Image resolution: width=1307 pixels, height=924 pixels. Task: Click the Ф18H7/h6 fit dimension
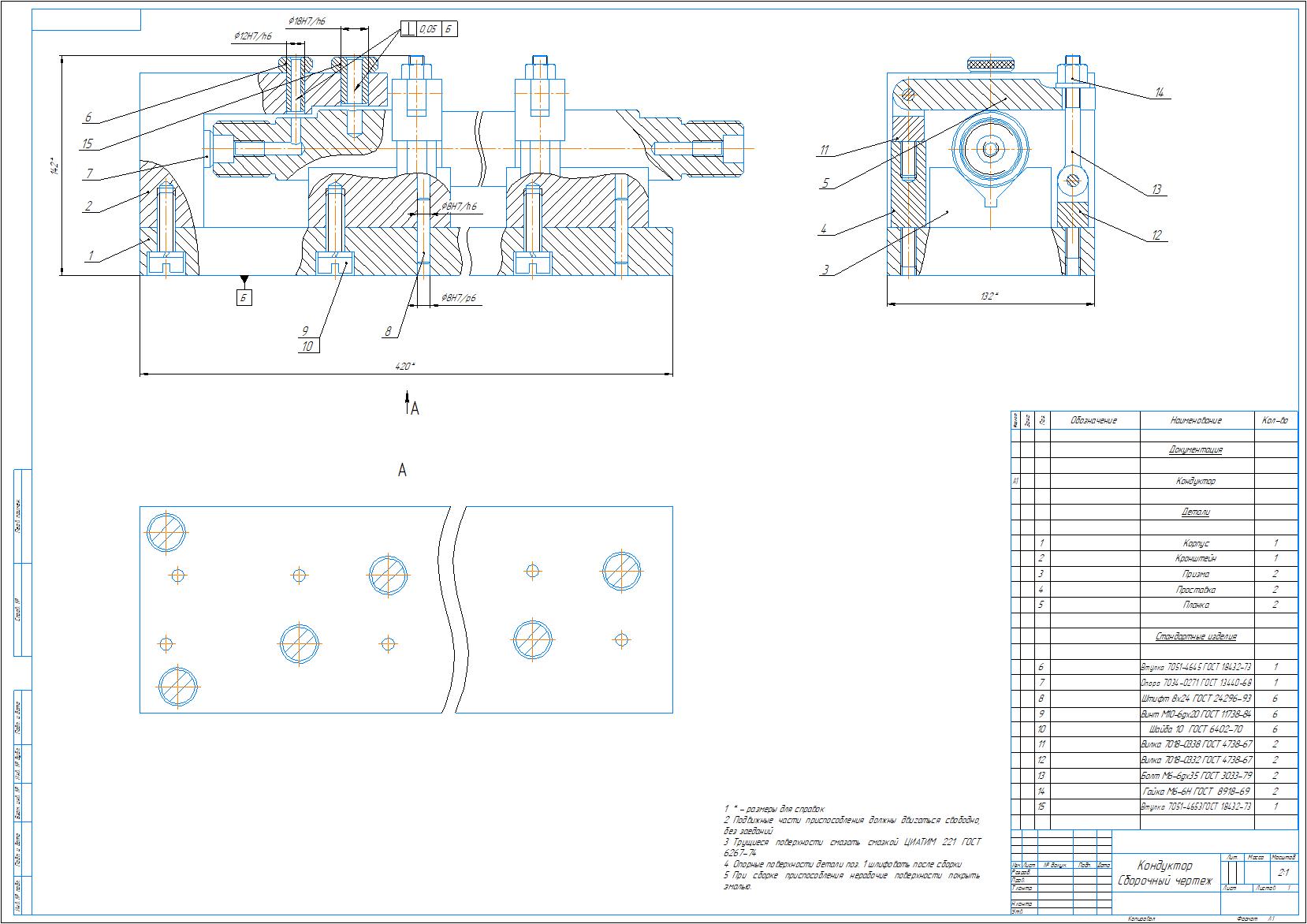pos(307,20)
